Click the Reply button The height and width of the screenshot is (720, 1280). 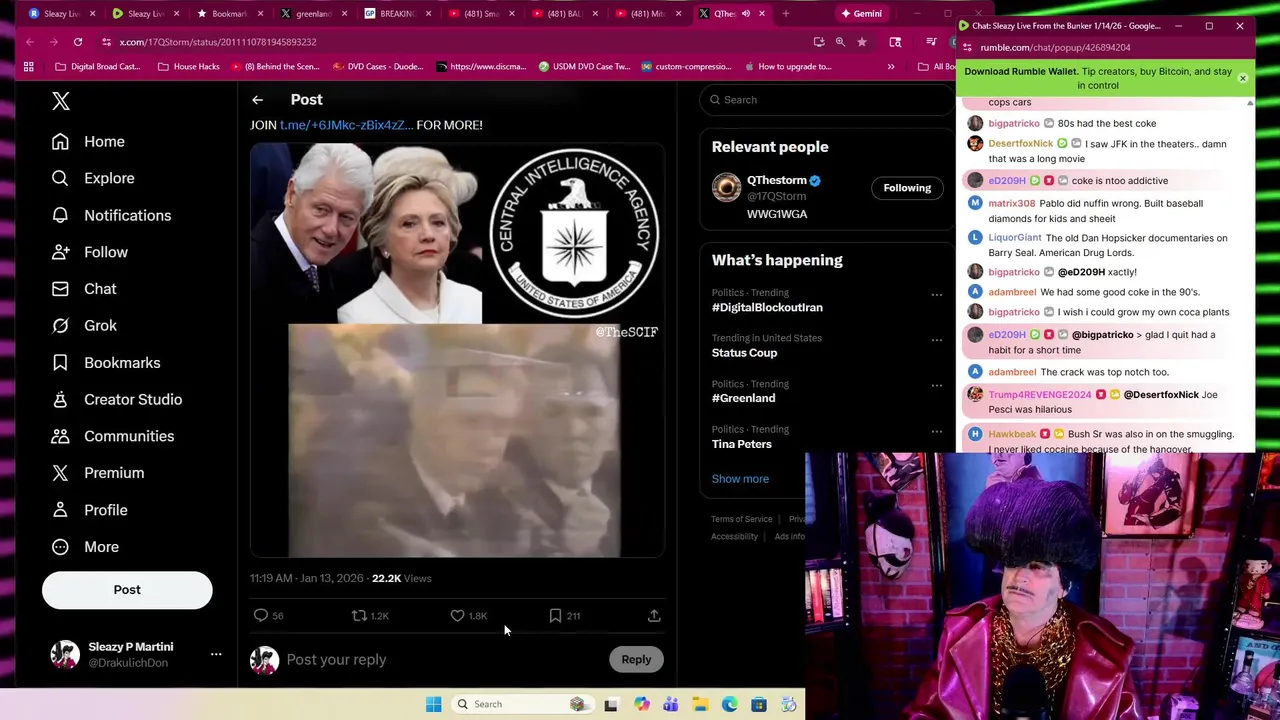[x=636, y=660]
